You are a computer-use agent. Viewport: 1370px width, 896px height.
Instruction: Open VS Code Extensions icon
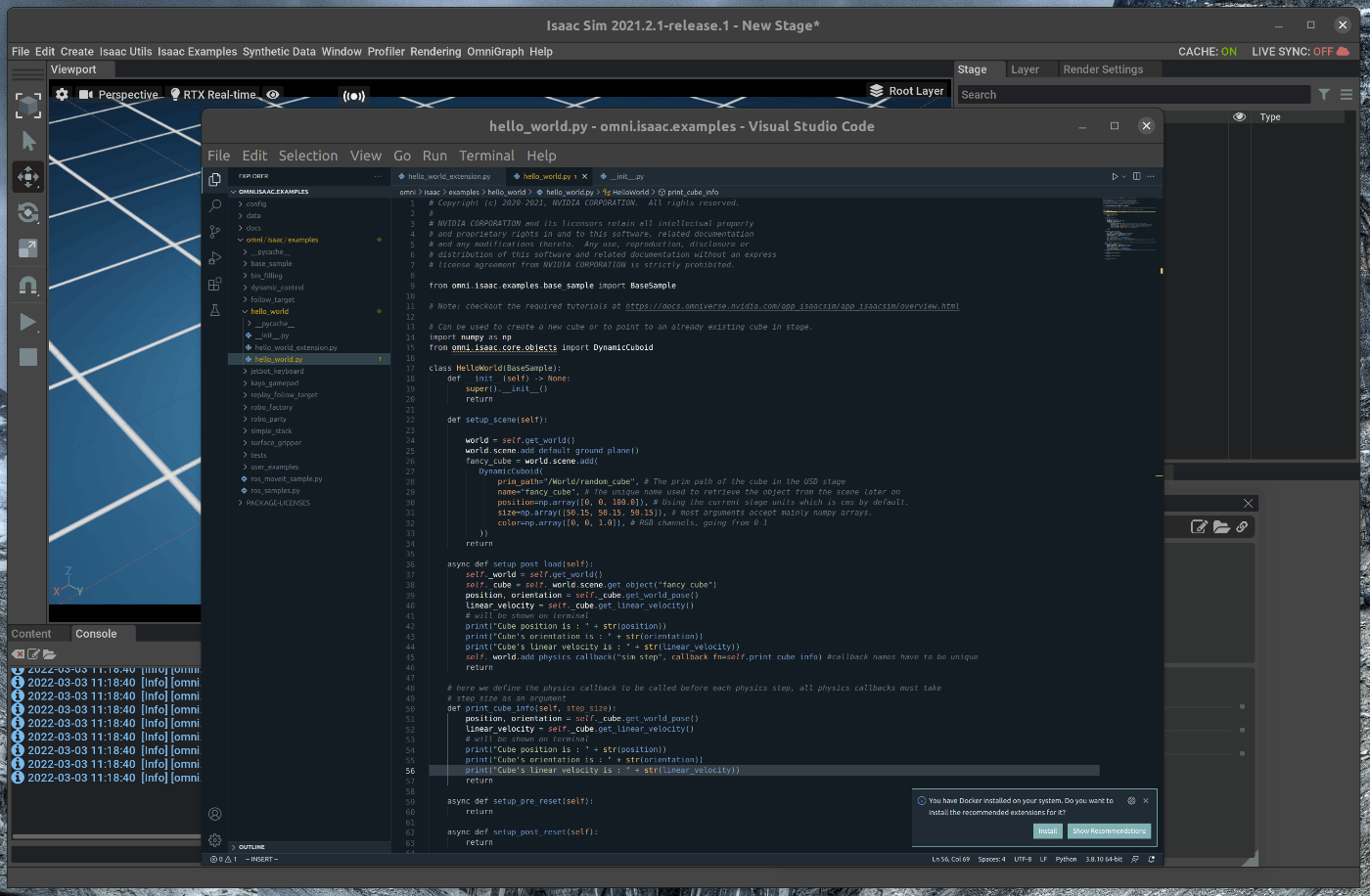214,284
